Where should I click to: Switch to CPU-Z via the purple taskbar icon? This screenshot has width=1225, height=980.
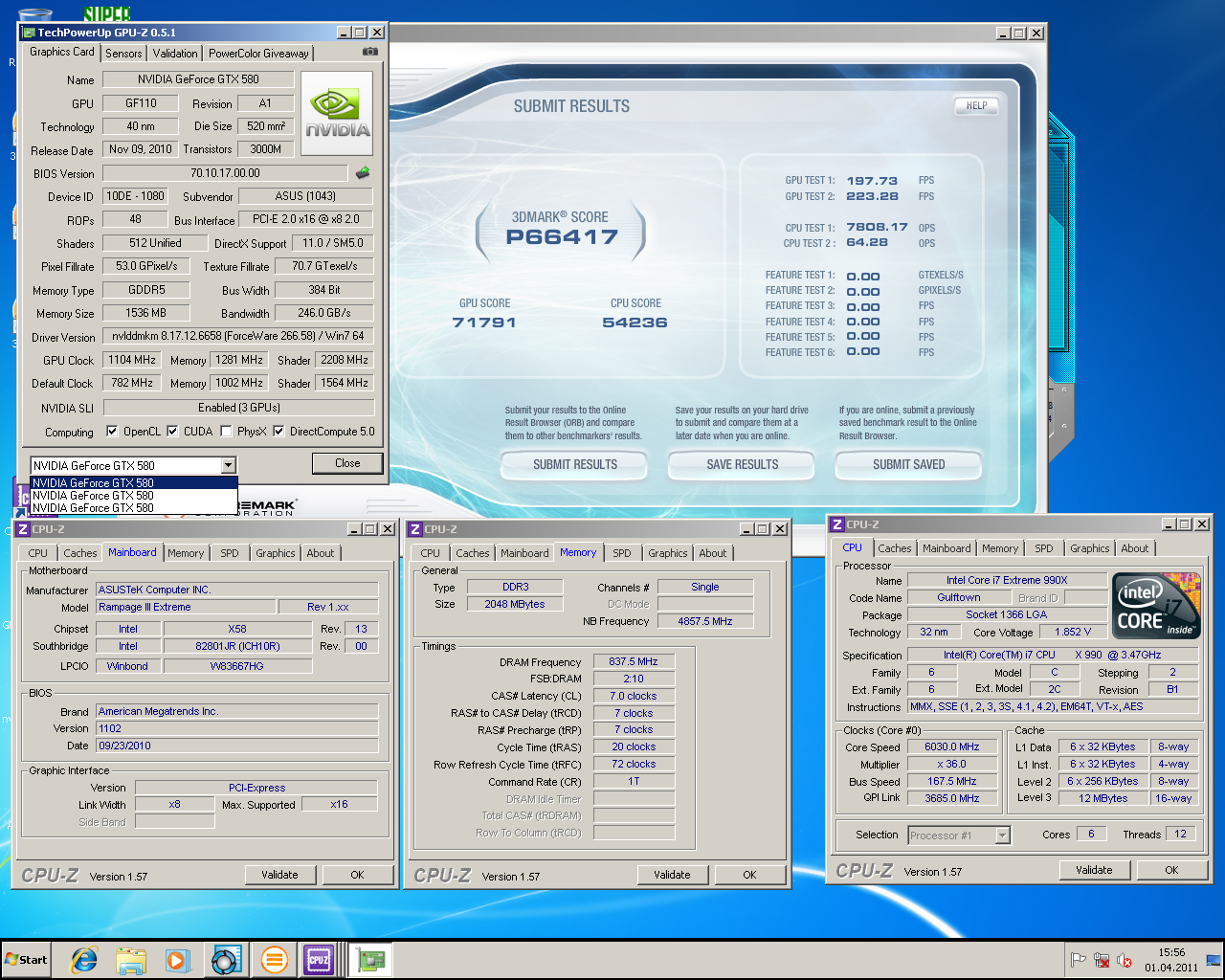click(320, 960)
